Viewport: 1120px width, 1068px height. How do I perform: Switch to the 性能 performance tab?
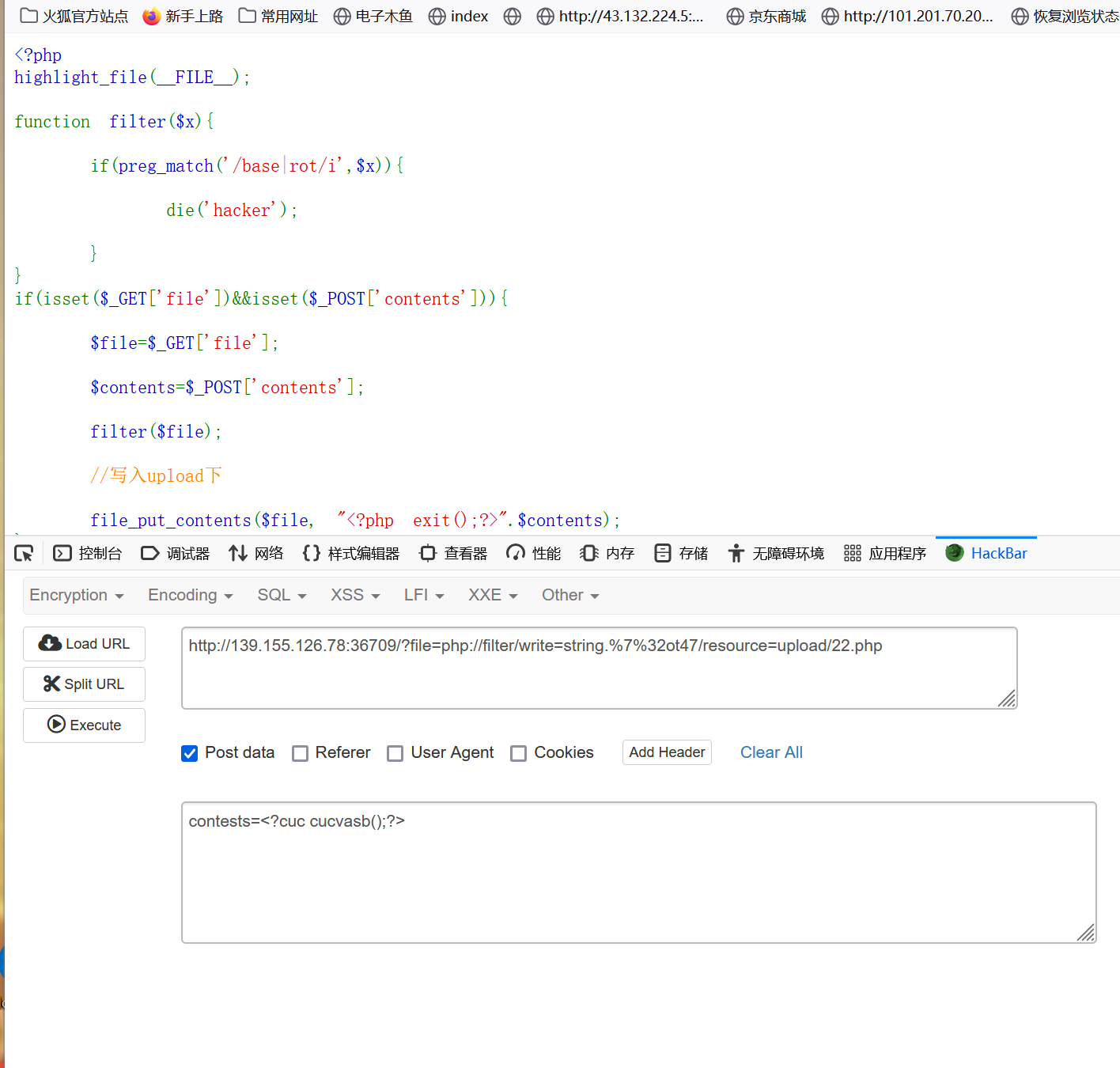533,553
